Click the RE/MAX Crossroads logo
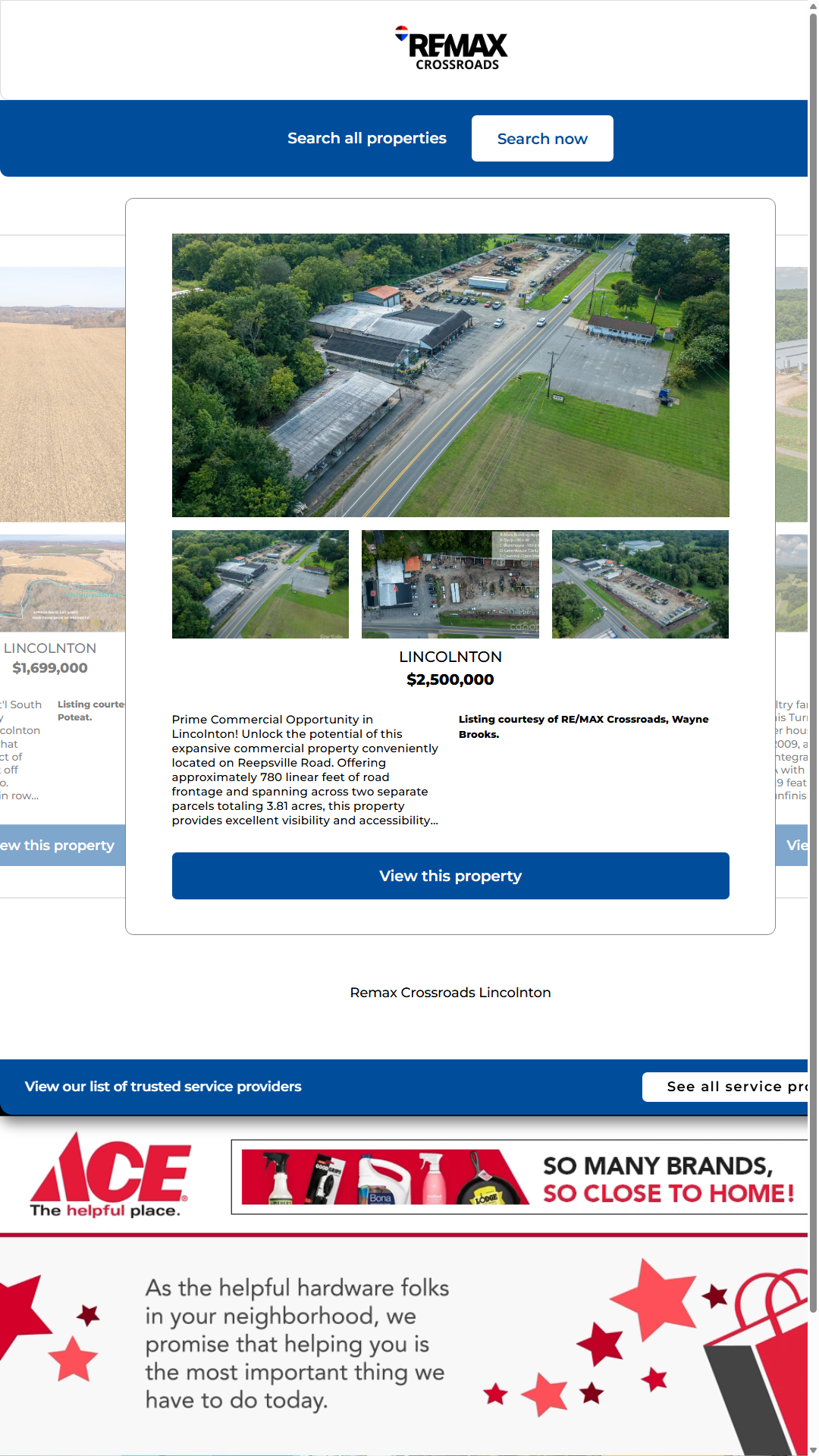Viewport: 819px width, 1456px height. click(451, 49)
